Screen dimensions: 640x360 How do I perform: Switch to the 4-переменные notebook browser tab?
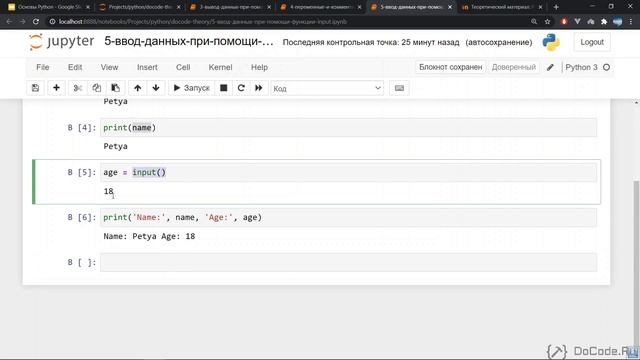coord(320,7)
